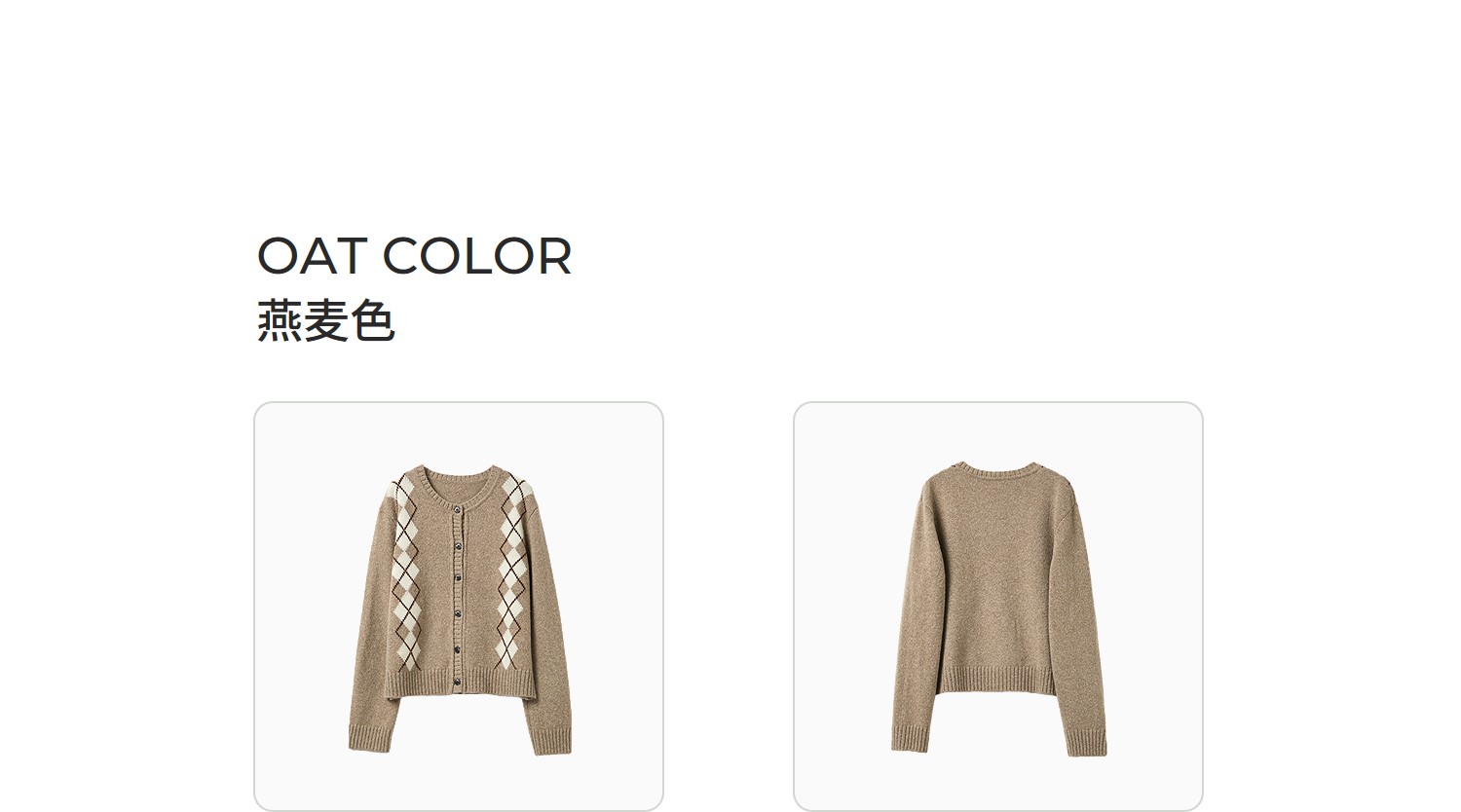
Task: Click the right cuff on back view sweater
Action: (1086, 742)
